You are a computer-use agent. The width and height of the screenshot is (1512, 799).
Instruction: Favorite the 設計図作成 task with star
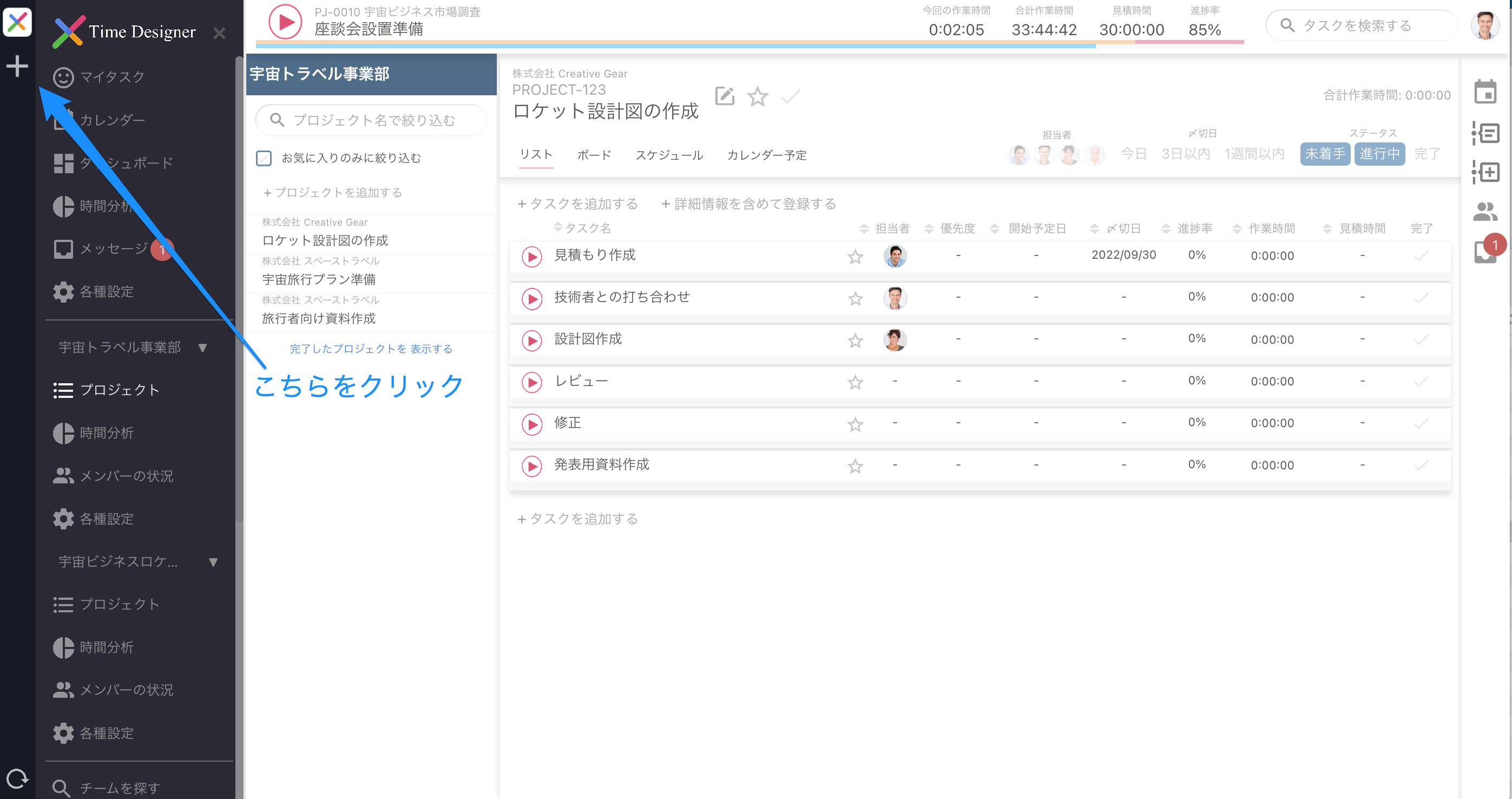pos(855,340)
